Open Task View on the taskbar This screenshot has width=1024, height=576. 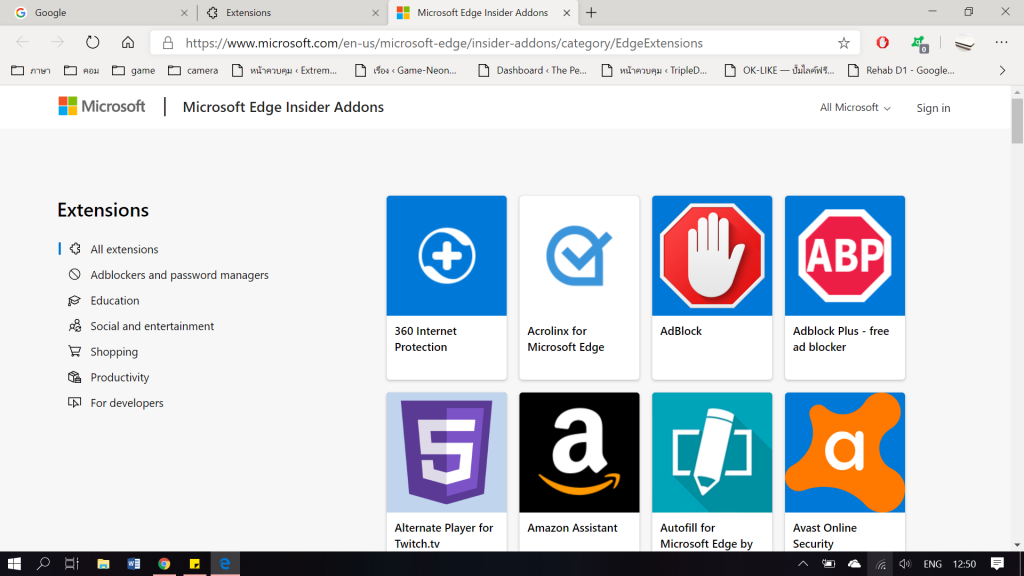click(72, 564)
